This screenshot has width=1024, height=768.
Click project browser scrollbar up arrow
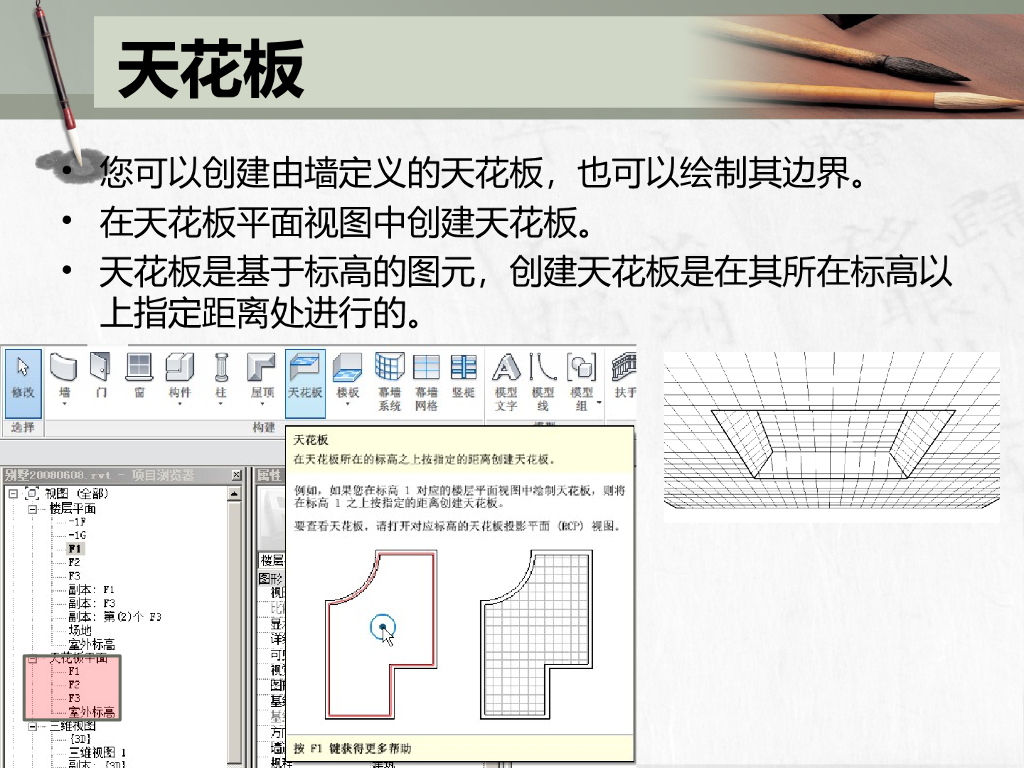tap(234, 494)
